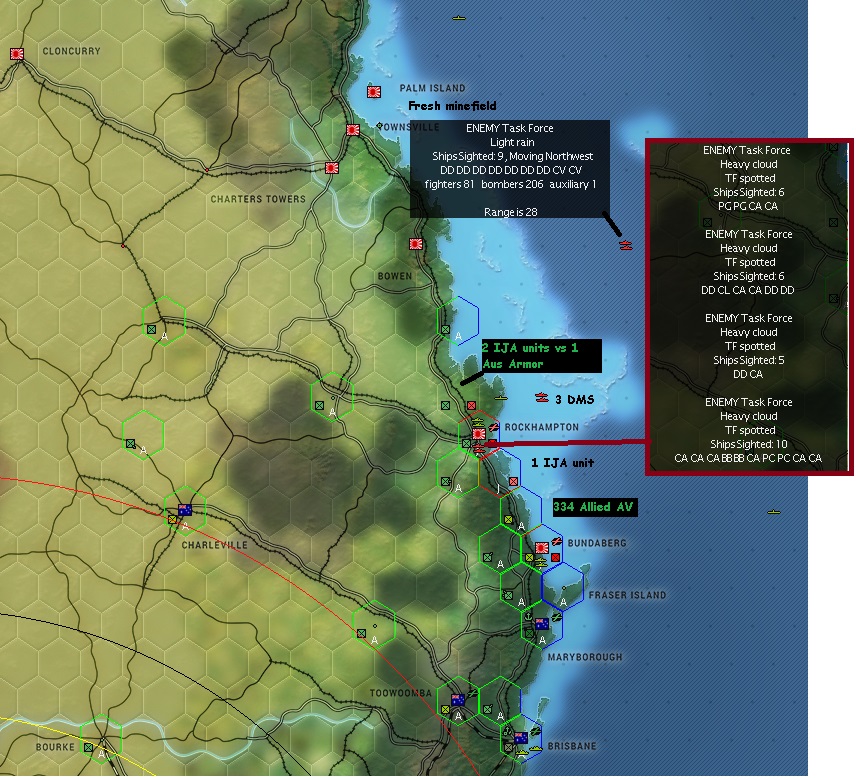The image size is (856, 778).
Task: Click 'Range is 28' in task force tooltip
Action: pyautogui.click(x=510, y=212)
